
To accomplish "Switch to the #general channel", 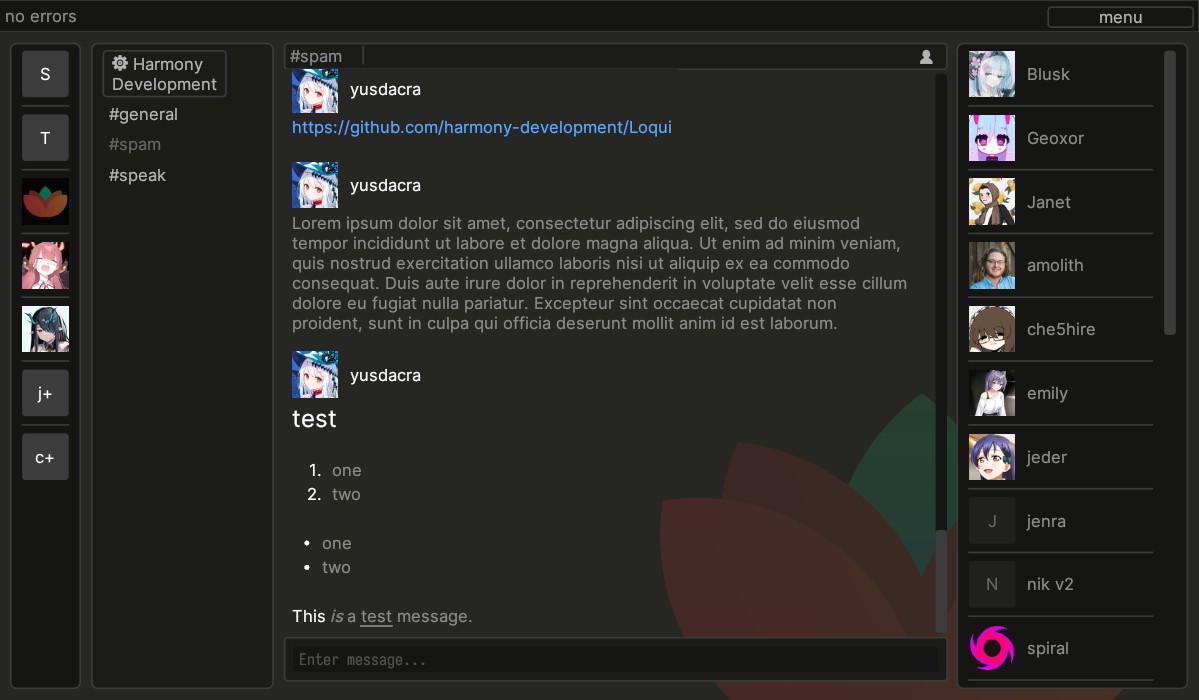I will (x=143, y=114).
